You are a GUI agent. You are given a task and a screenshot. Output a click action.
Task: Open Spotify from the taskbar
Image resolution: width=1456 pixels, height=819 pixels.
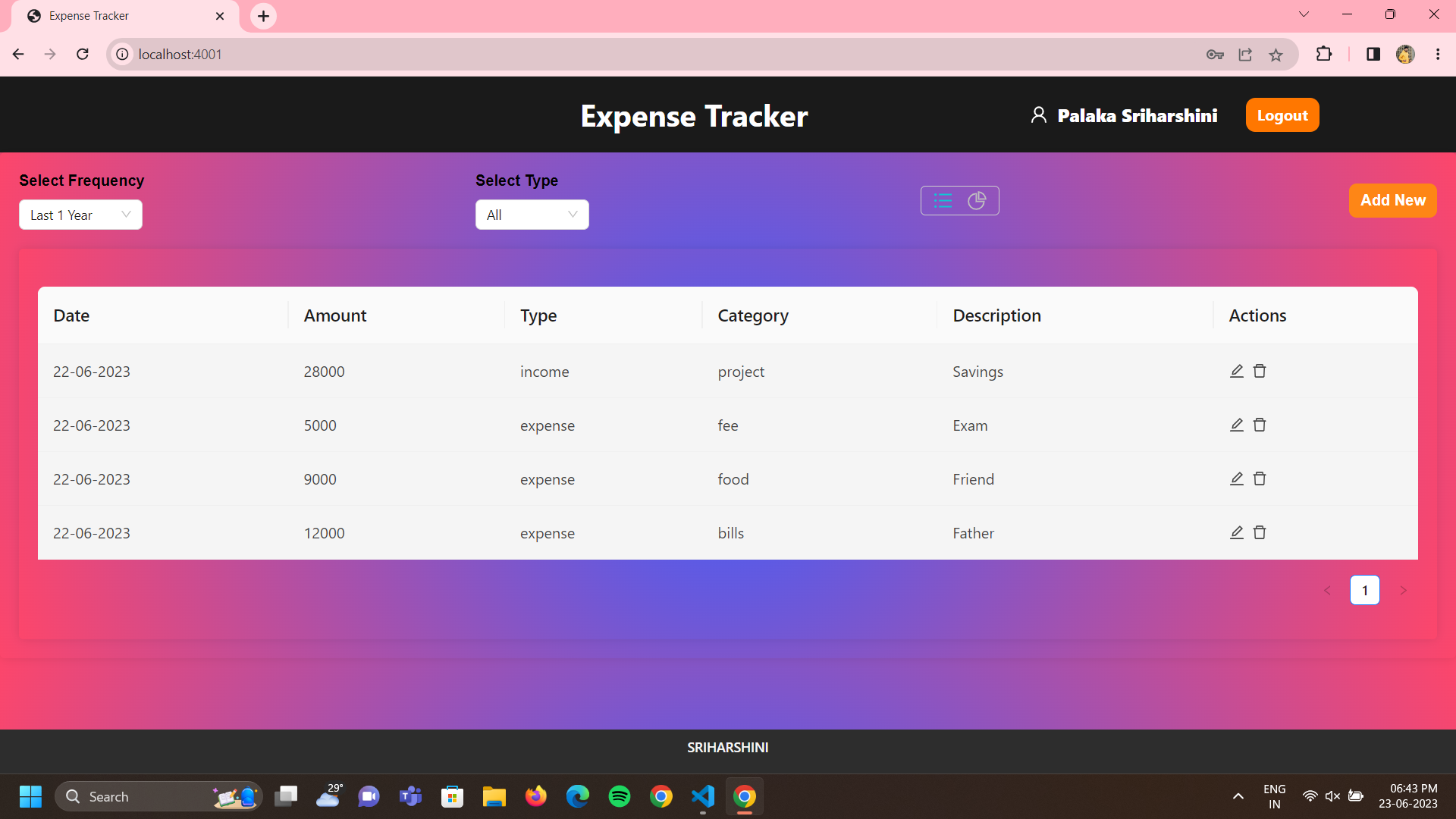tap(619, 796)
